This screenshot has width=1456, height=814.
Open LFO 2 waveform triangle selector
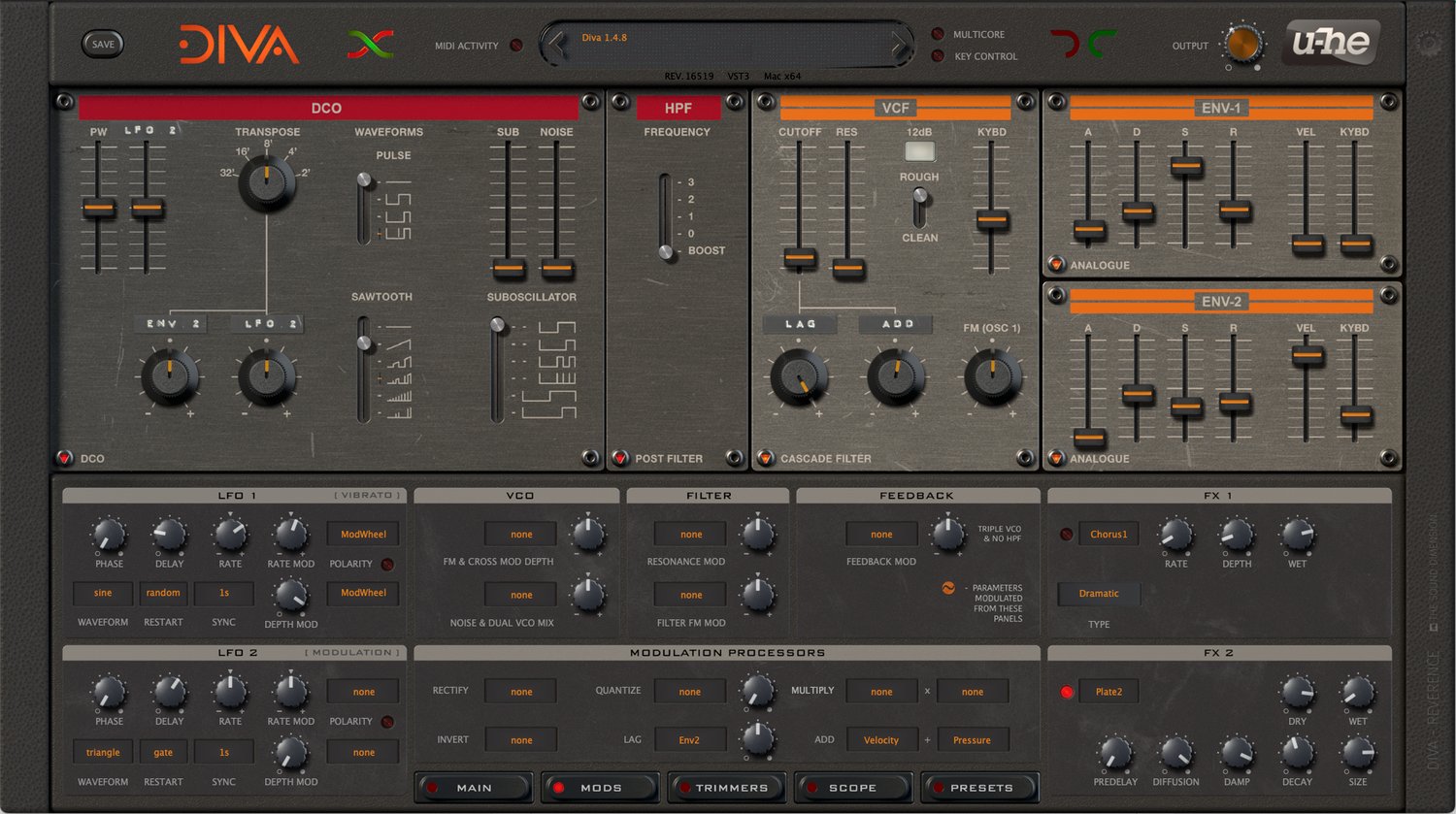(x=103, y=752)
